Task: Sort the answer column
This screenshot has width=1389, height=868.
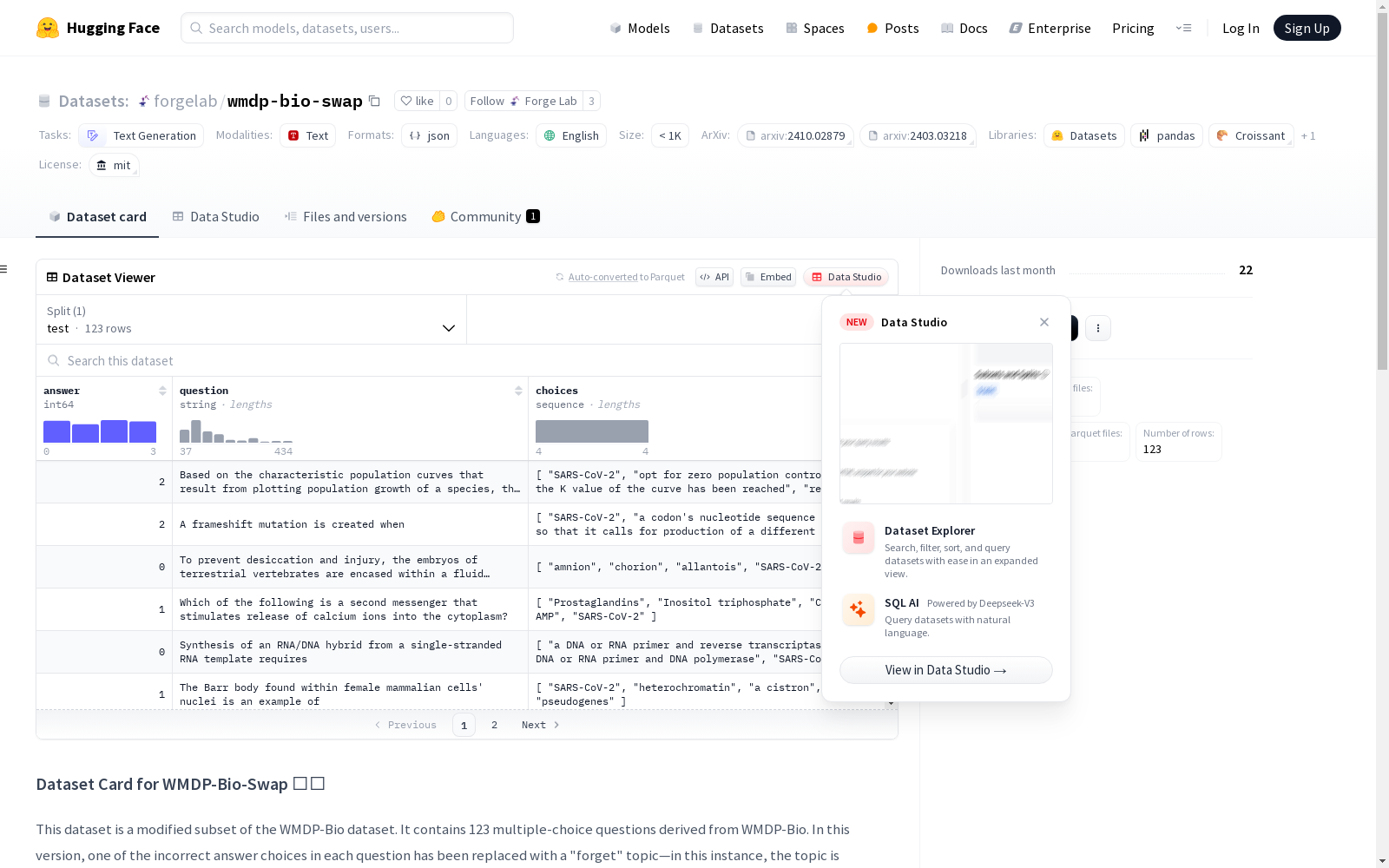Action: [x=162, y=391]
